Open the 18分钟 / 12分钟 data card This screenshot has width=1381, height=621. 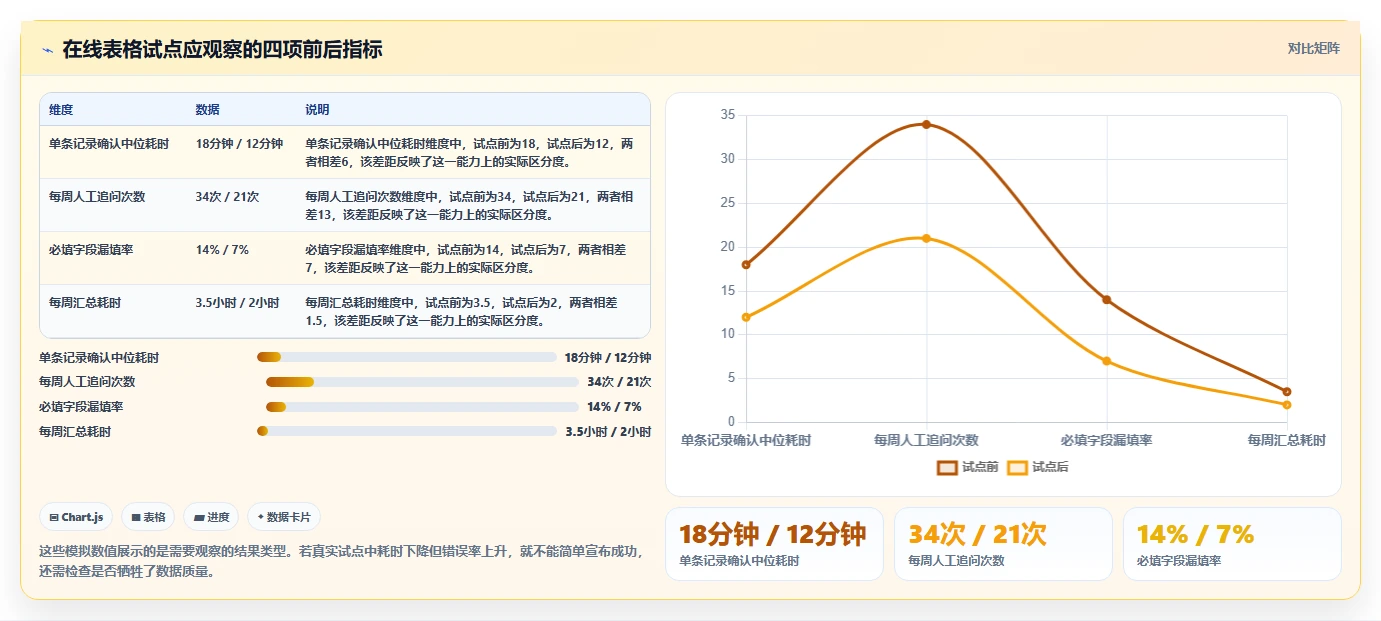[x=774, y=544]
